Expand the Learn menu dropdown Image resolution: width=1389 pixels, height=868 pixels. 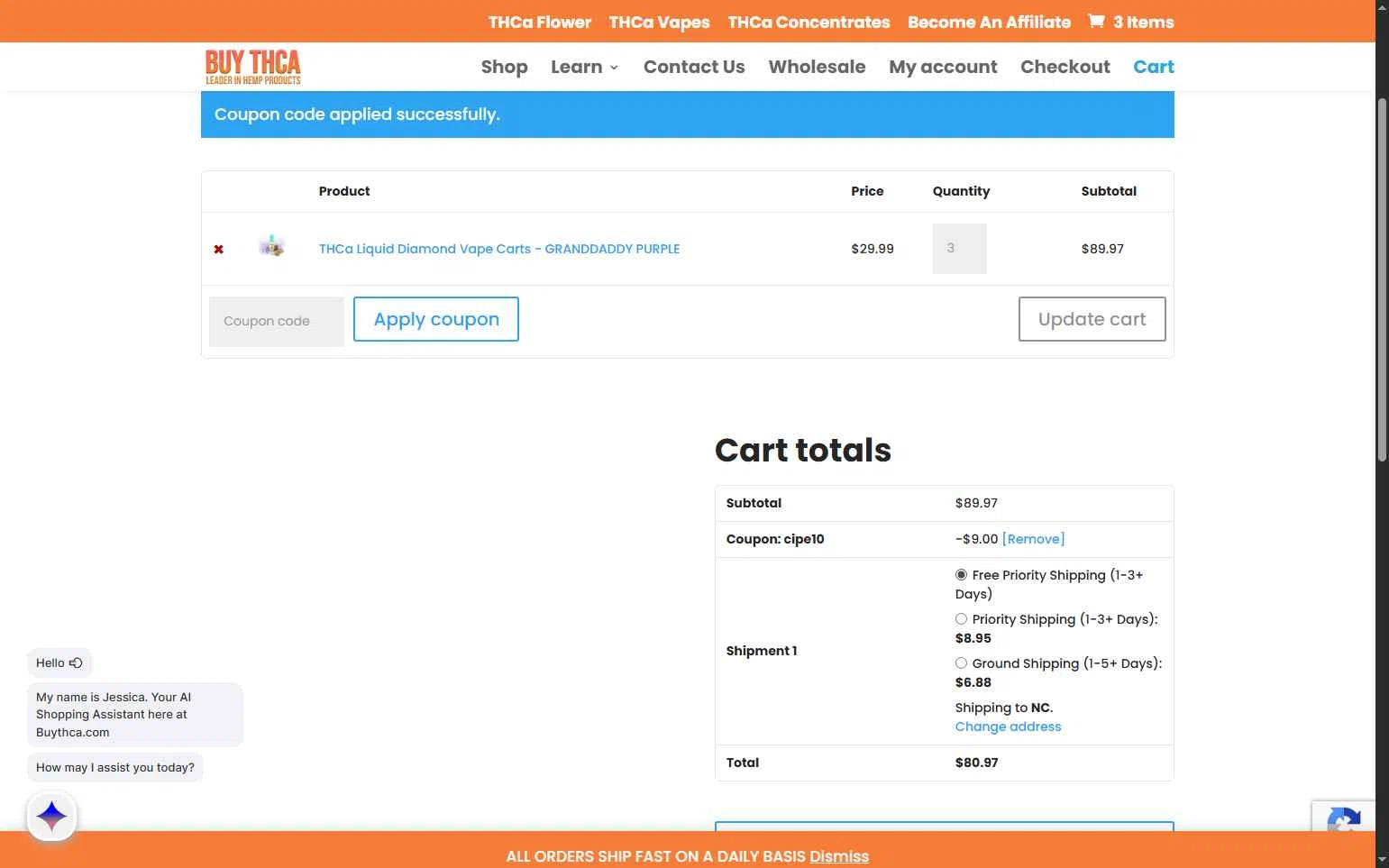(x=584, y=67)
